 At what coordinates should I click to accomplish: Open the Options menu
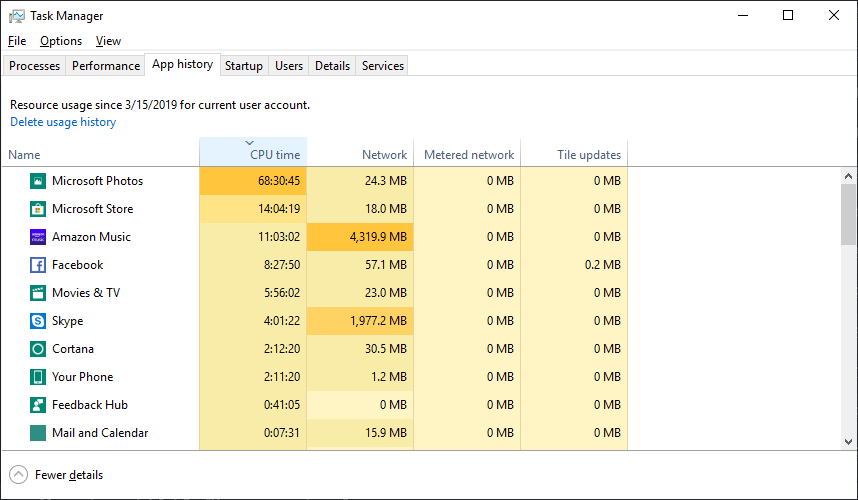pyautogui.click(x=61, y=41)
